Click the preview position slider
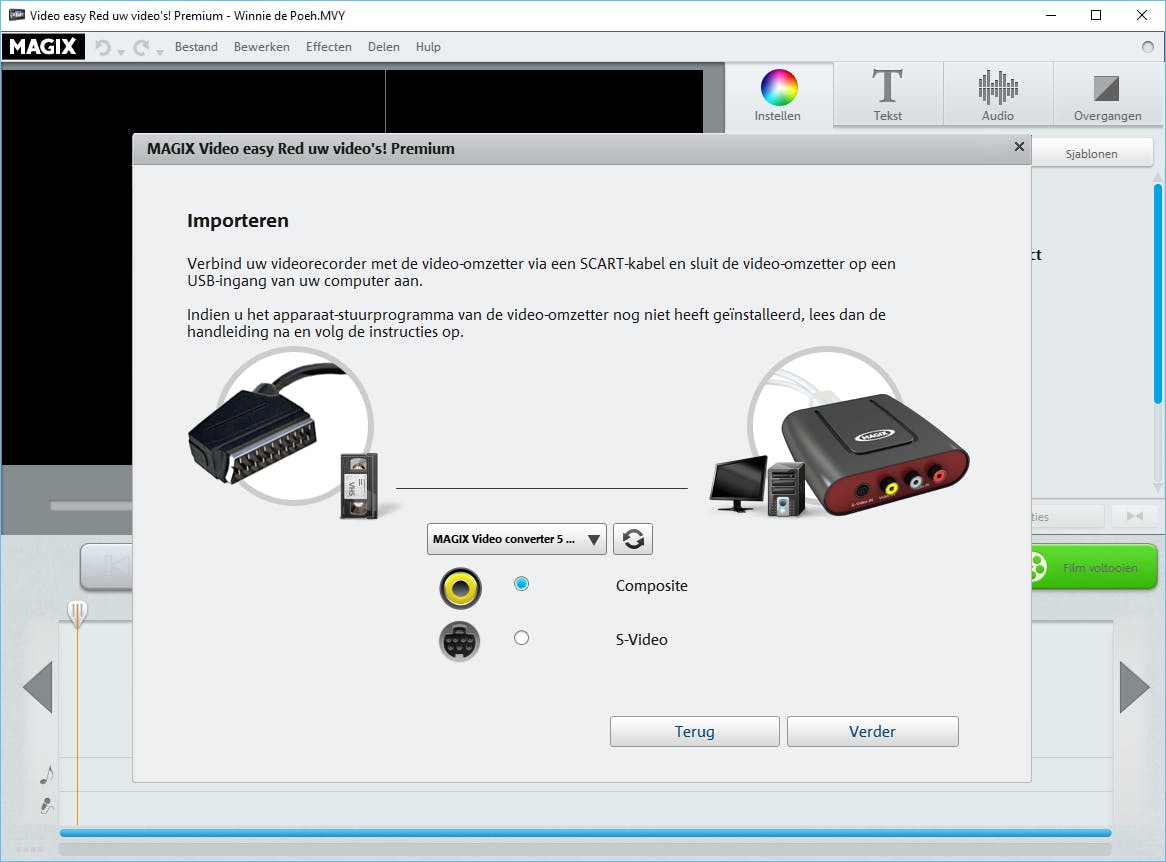 click(91, 506)
